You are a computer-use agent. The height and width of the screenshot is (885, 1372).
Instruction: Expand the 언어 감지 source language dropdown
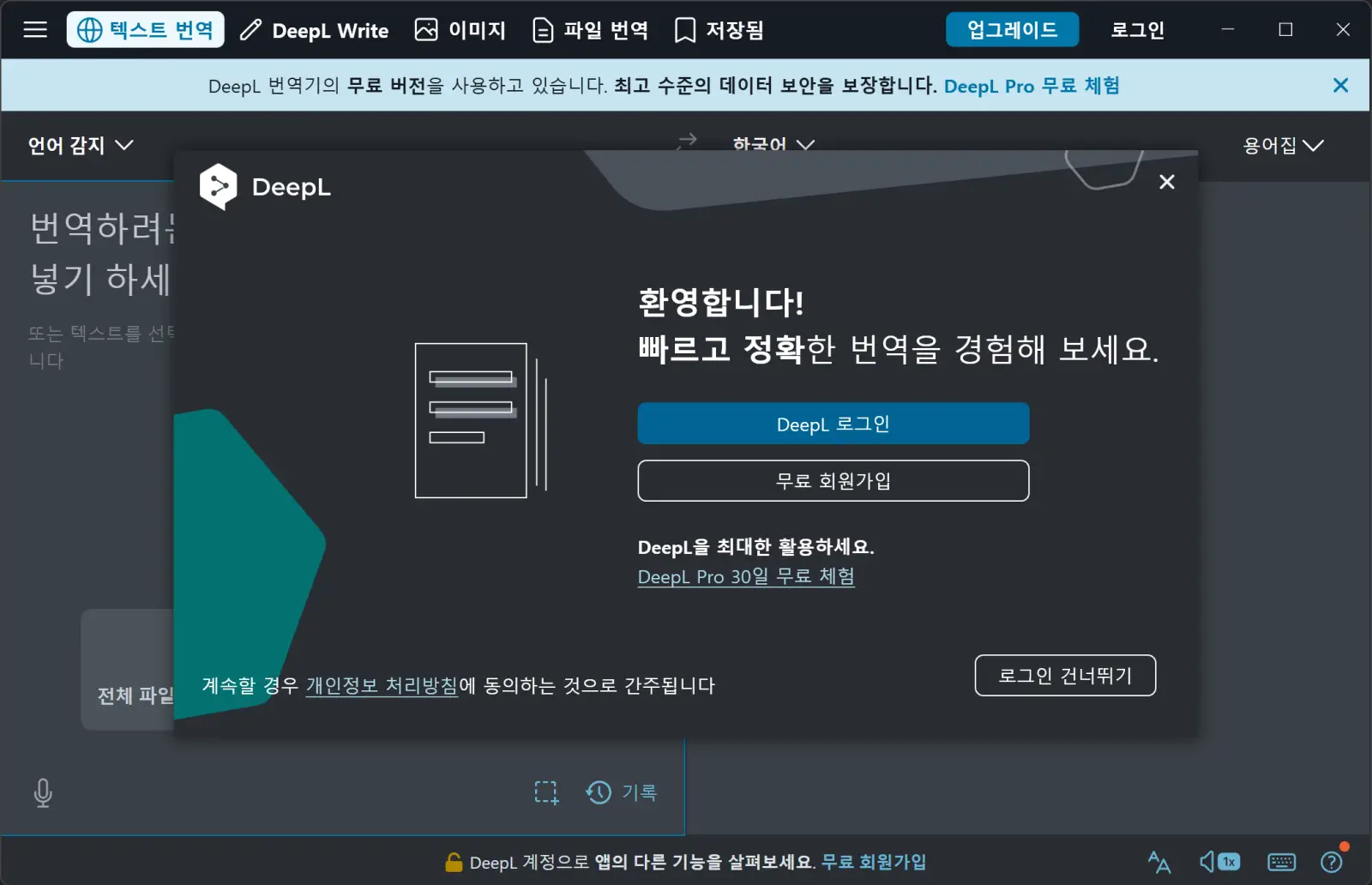point(81,145)
